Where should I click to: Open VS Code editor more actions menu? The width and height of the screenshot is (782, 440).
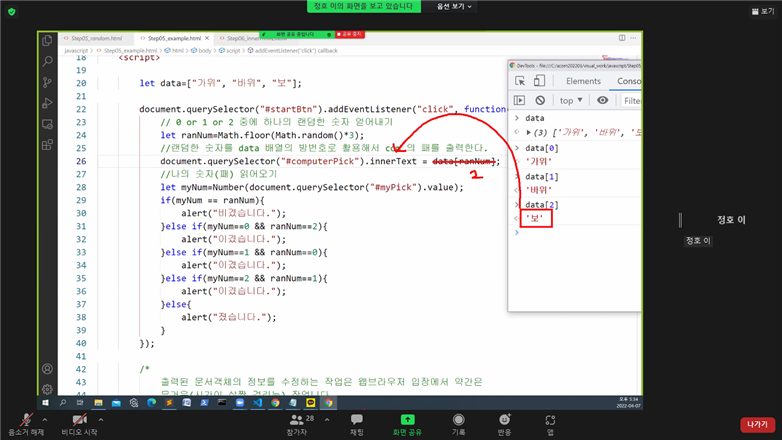tap(633, 38)
